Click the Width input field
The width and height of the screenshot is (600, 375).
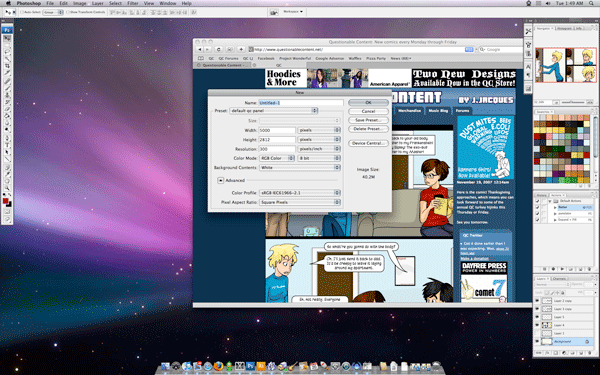277,130
